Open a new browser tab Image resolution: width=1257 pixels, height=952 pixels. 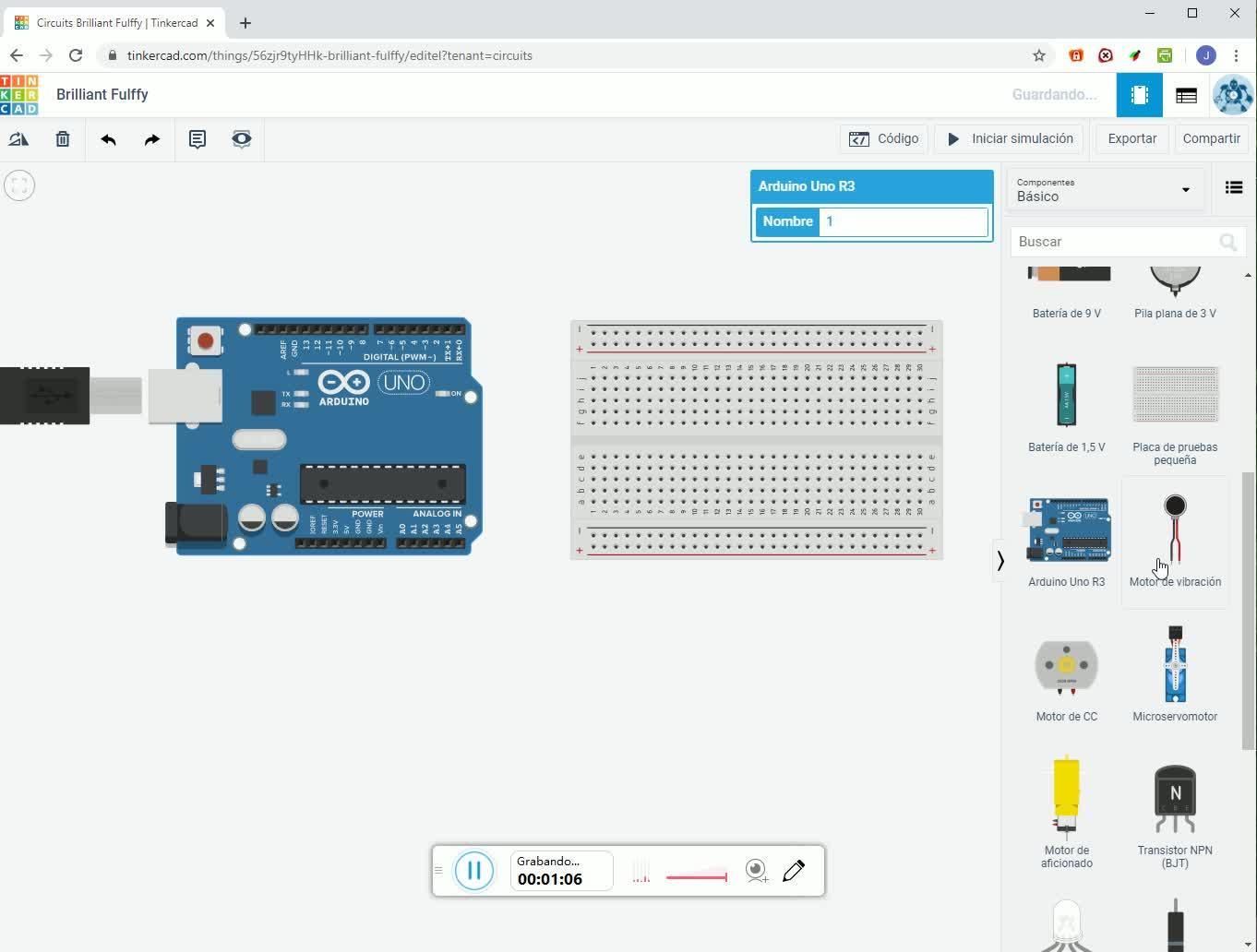point(245,23)
